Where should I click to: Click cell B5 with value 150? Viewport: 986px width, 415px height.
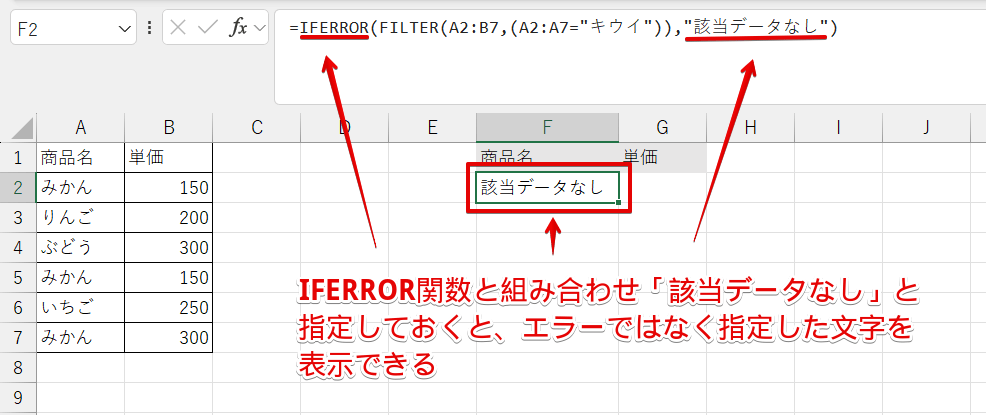169,277
